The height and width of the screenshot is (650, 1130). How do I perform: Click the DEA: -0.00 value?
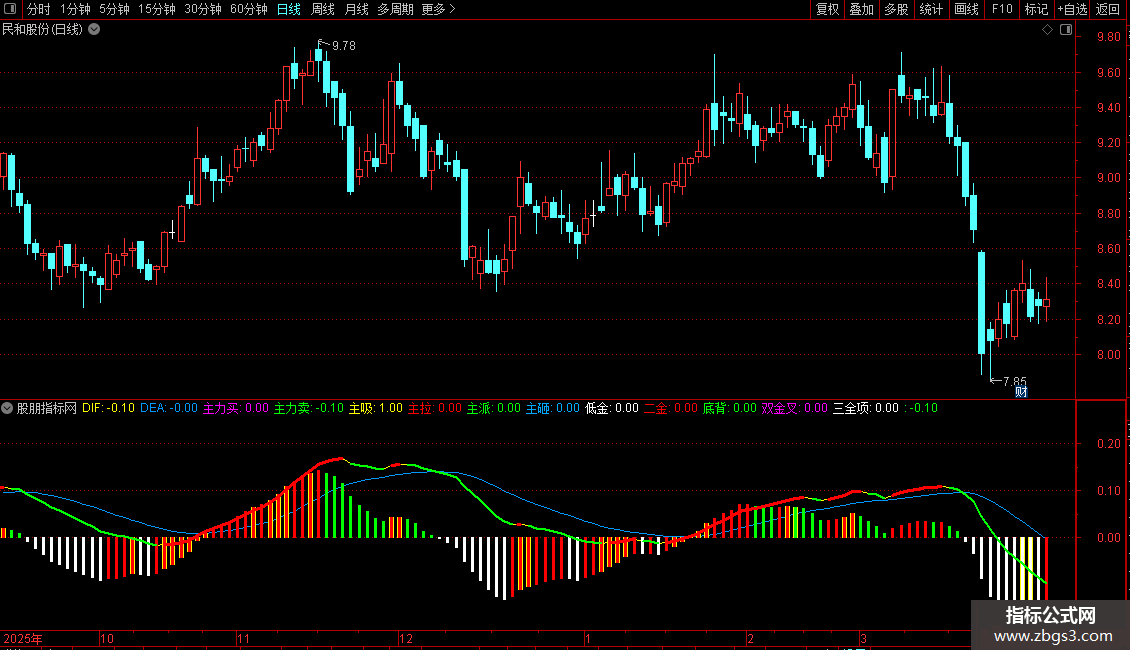169,408
